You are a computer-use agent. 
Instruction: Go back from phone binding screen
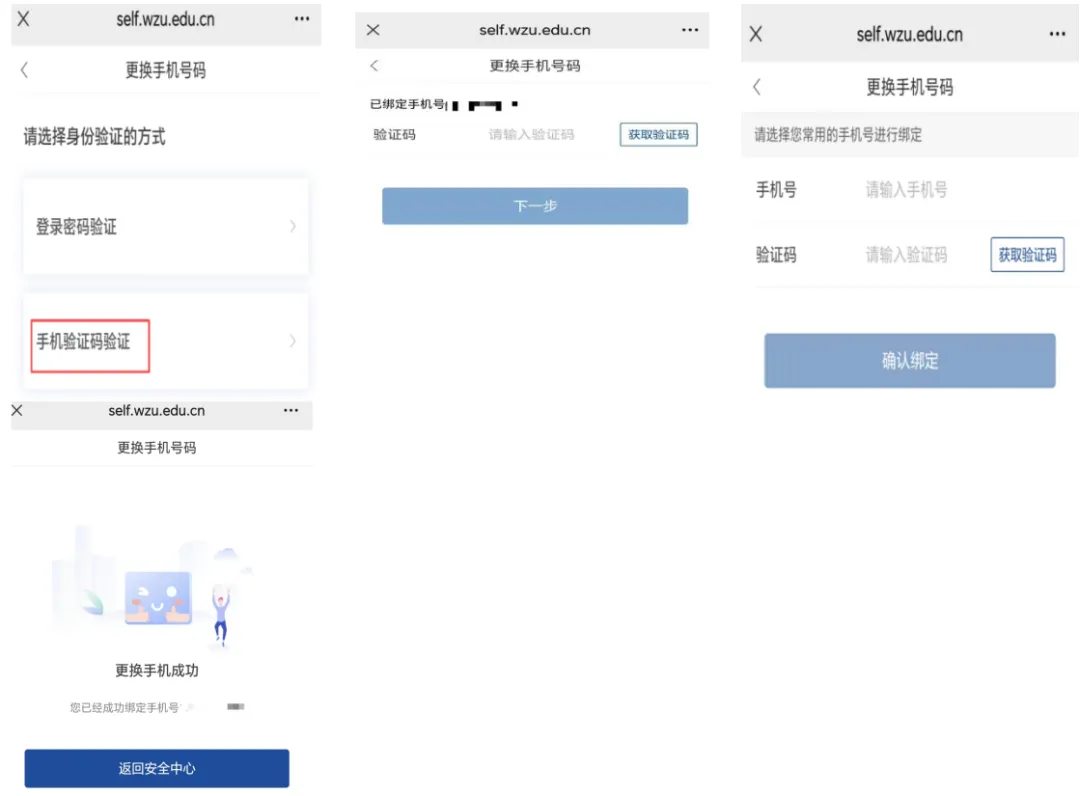pos(757,87)
